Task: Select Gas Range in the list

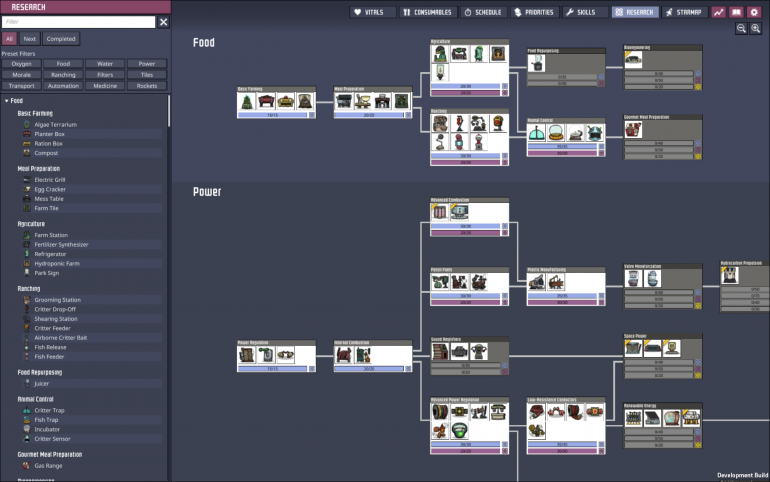Action: (92, 466)
